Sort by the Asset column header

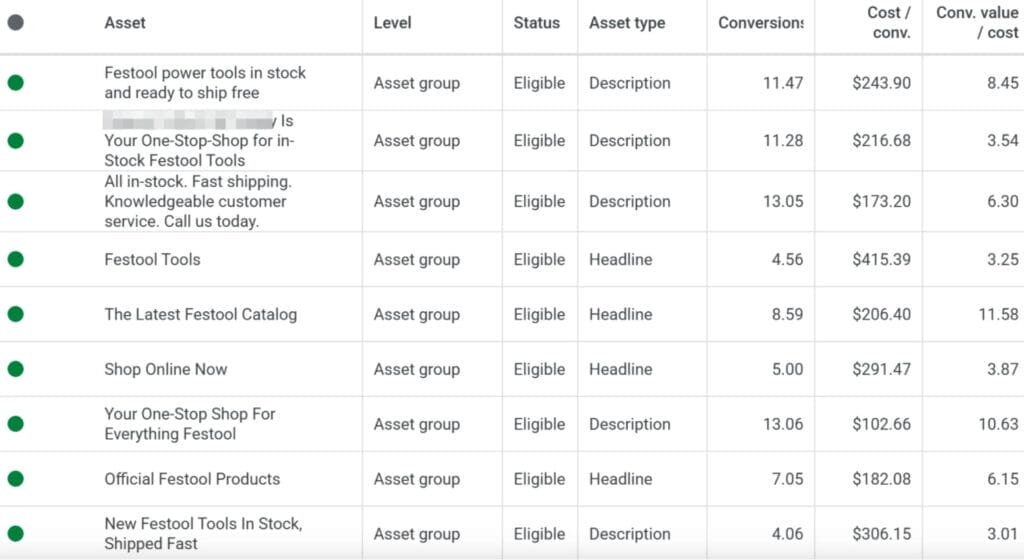tap(125, 23)
